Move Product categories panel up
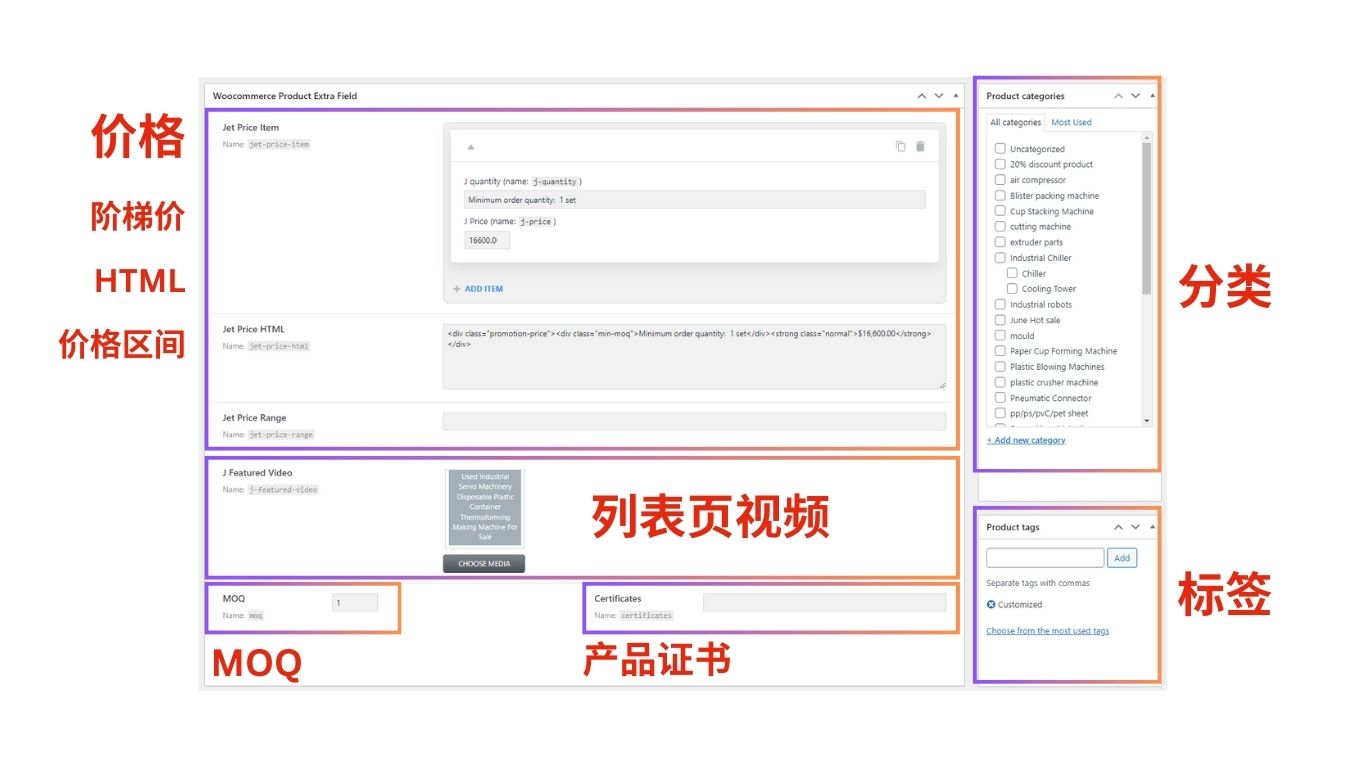 pos(1119,96)
